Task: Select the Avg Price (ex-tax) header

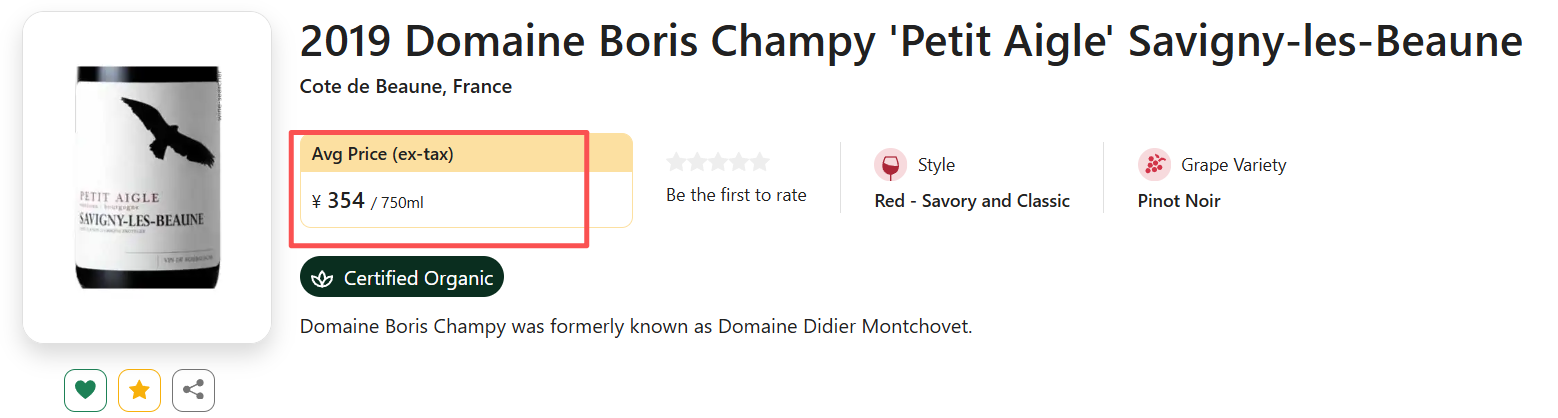Action: 383,154
